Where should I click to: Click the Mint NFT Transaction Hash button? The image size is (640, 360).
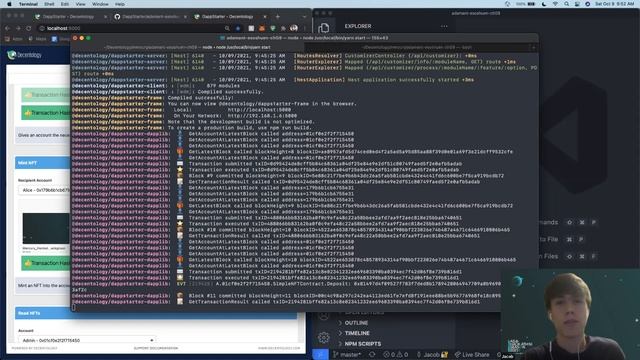click(x=46, y=263)
